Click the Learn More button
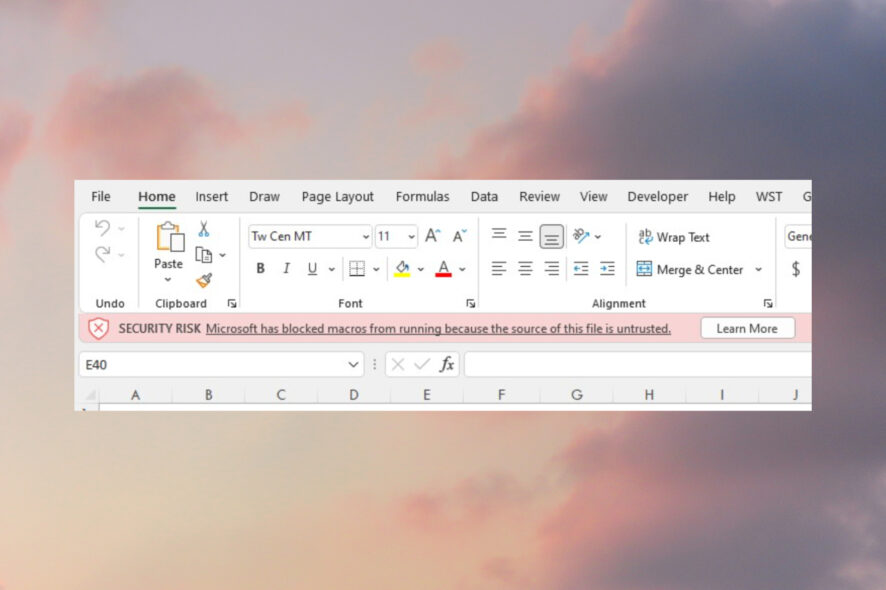 748,328
